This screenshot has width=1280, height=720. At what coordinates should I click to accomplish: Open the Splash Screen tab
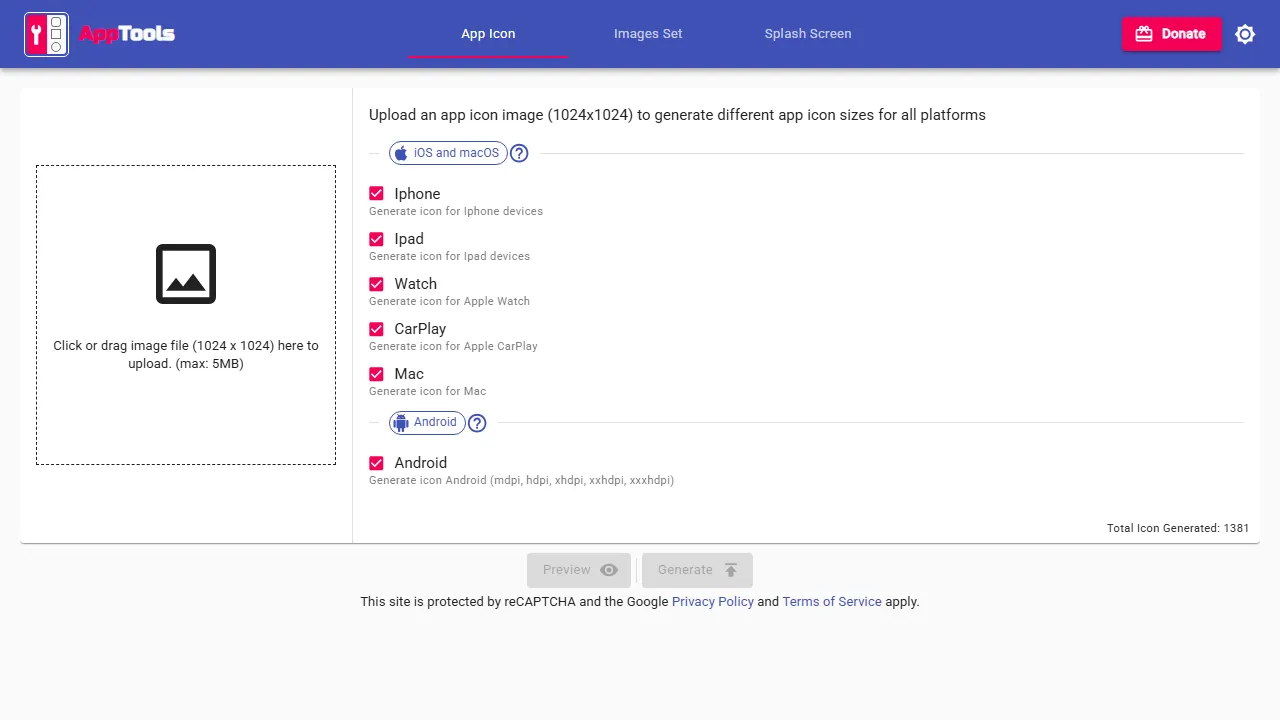[x=807, y=33]
